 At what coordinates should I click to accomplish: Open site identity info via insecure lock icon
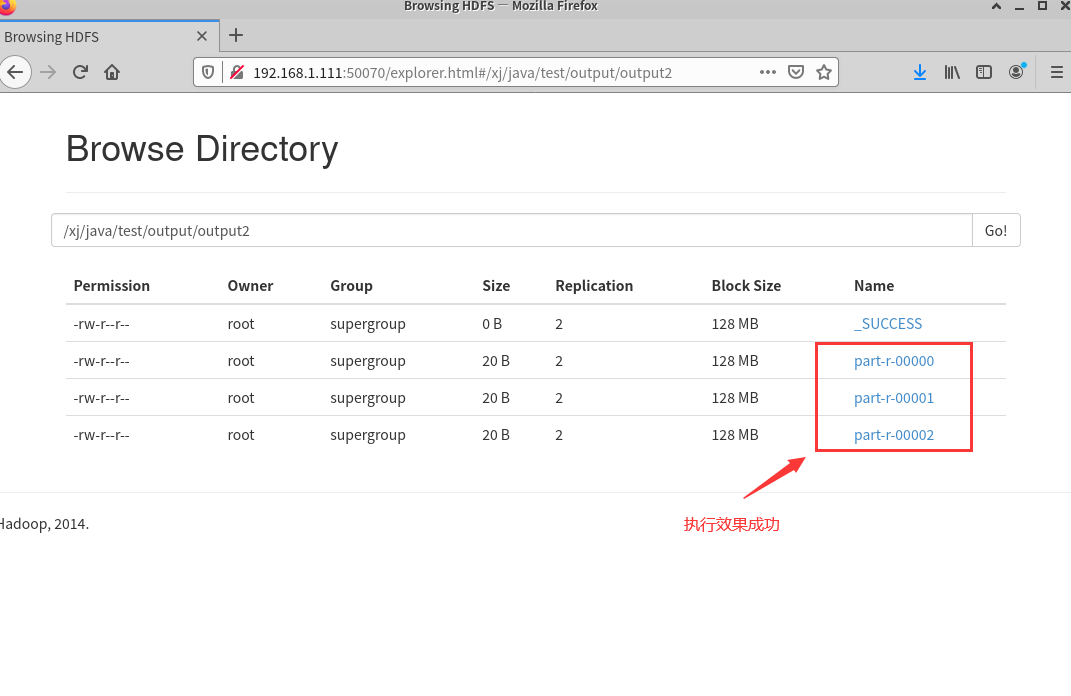(236, 72)
